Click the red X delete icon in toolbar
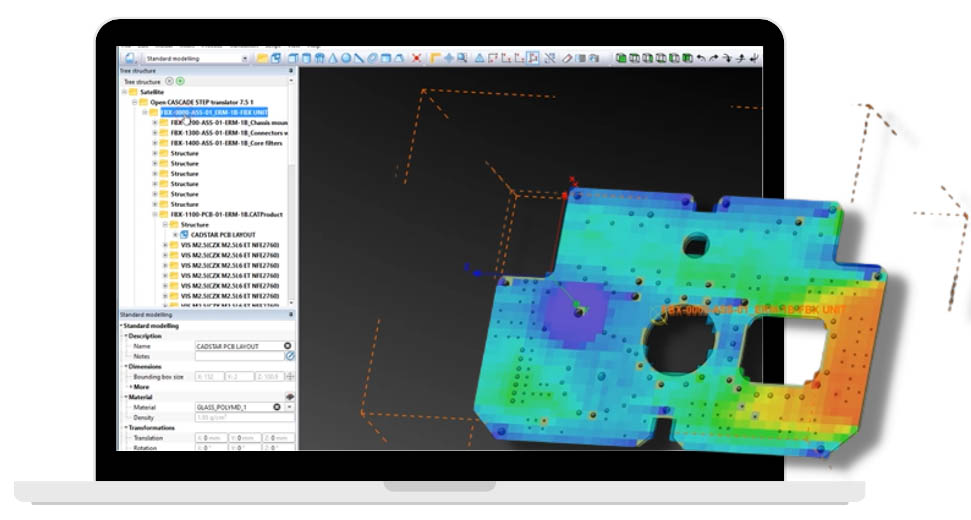The height and width of the screenshot is (520, 971). click(416, 59)
